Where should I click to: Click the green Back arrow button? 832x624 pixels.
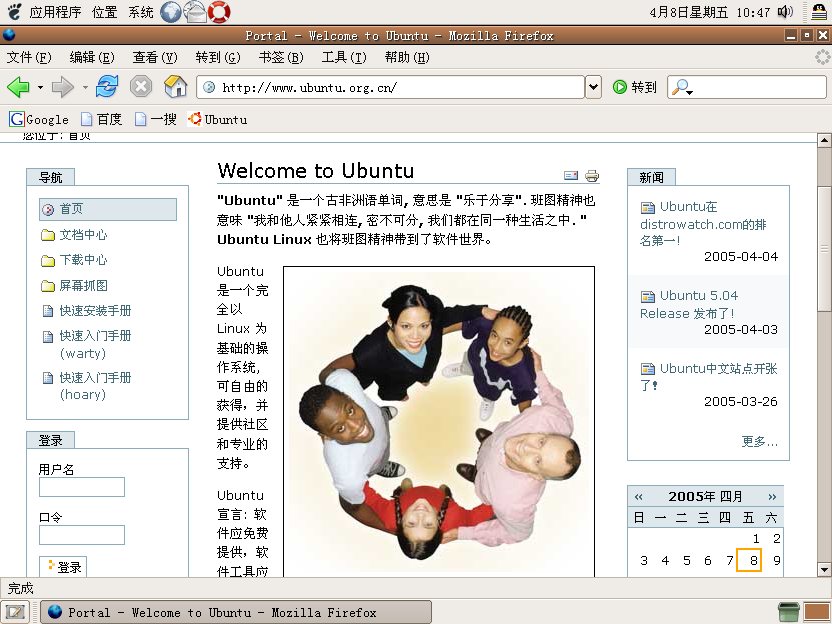pos(18,86)
